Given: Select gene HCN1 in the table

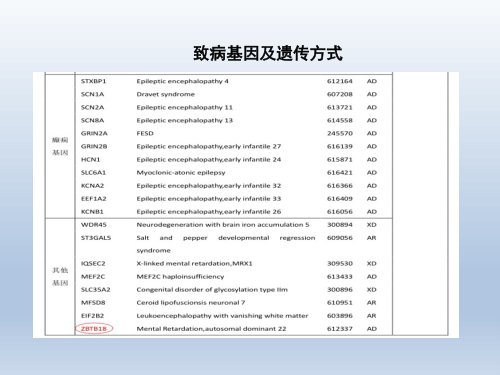Looking at the screenshot, I should point(90,159).
